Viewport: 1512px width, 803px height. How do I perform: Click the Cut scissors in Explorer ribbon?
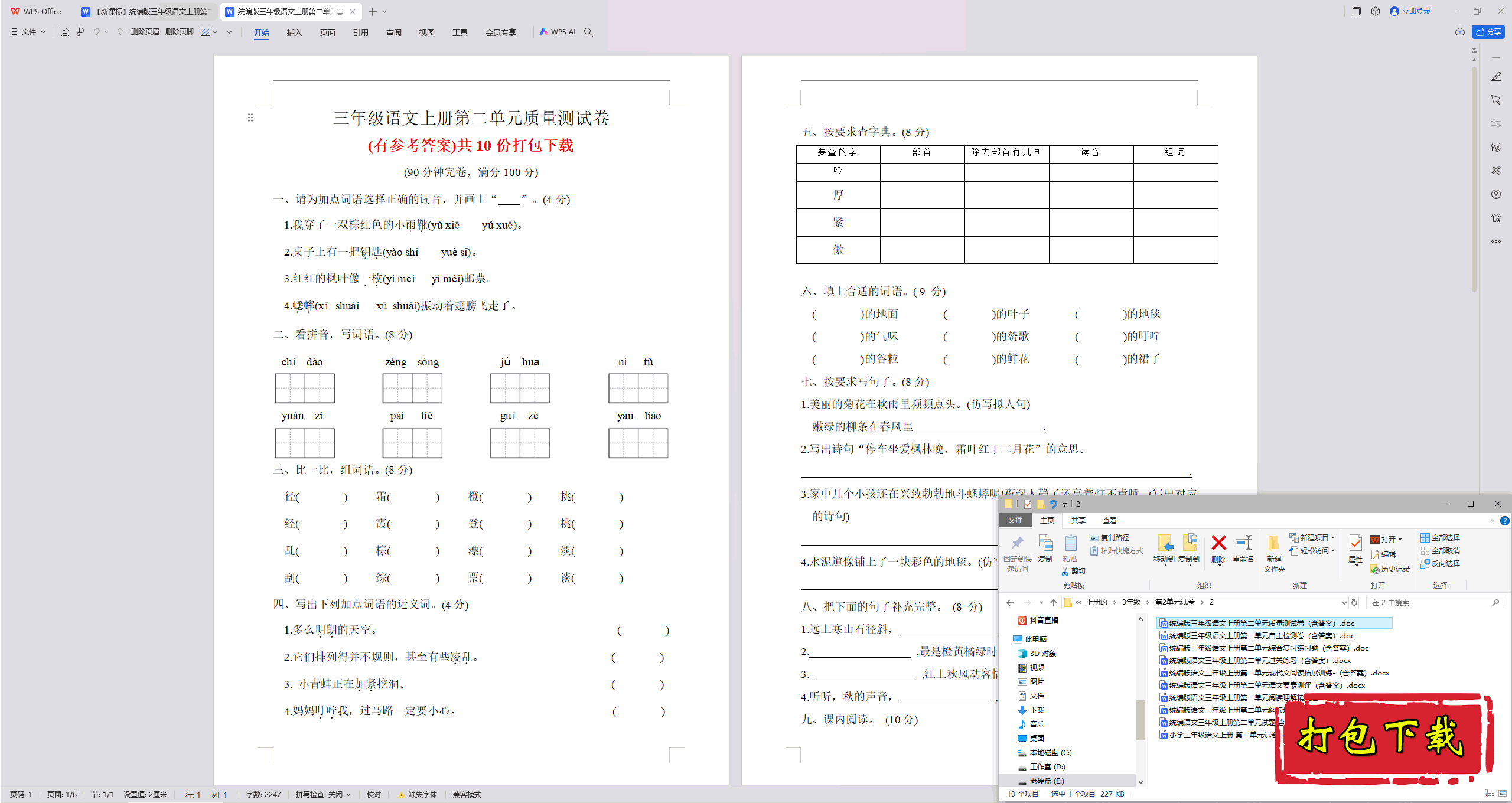(x=1073, y=571)
